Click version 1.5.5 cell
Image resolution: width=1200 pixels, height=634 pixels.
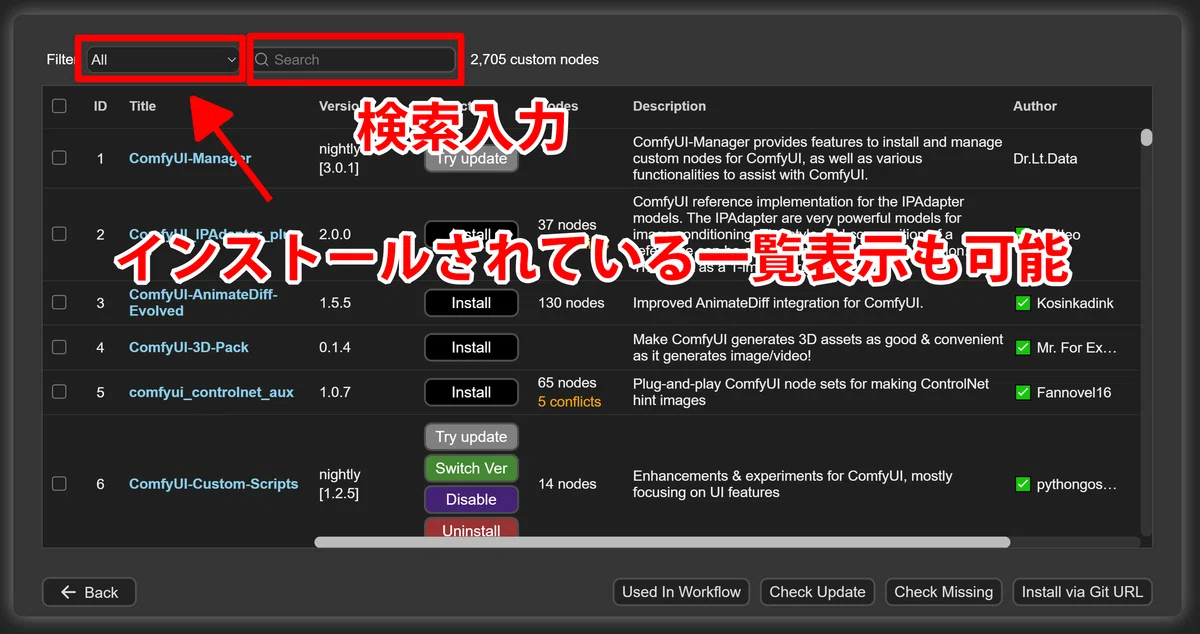coord(335,302)
